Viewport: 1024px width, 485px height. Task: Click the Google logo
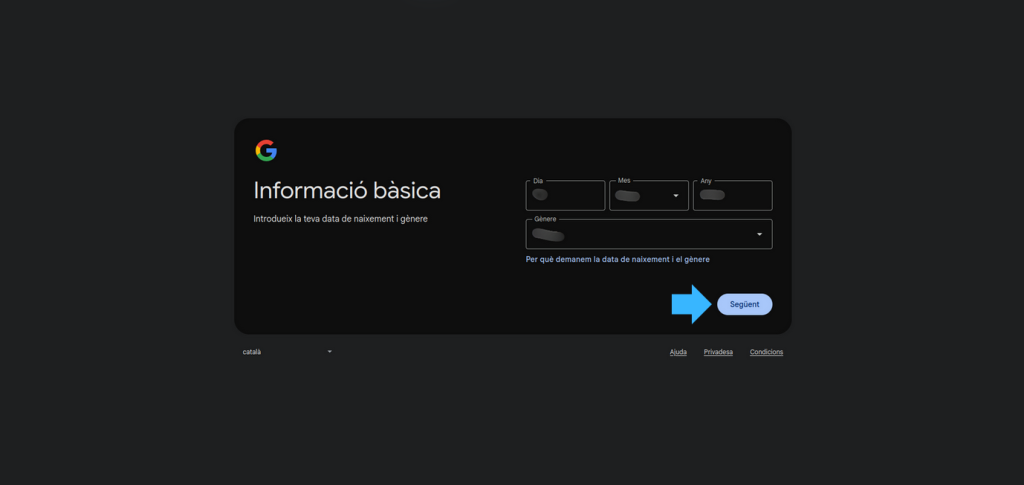click(x=265, y=150)
